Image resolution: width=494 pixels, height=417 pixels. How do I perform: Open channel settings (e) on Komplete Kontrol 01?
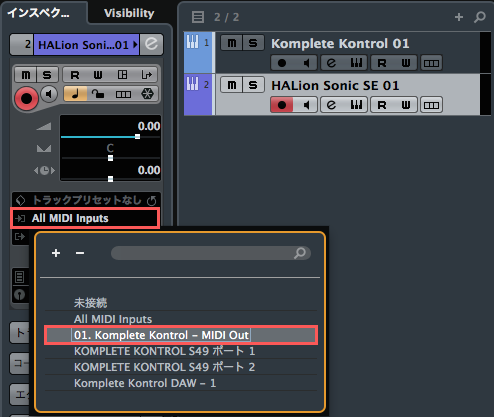(x=331, y=63)
